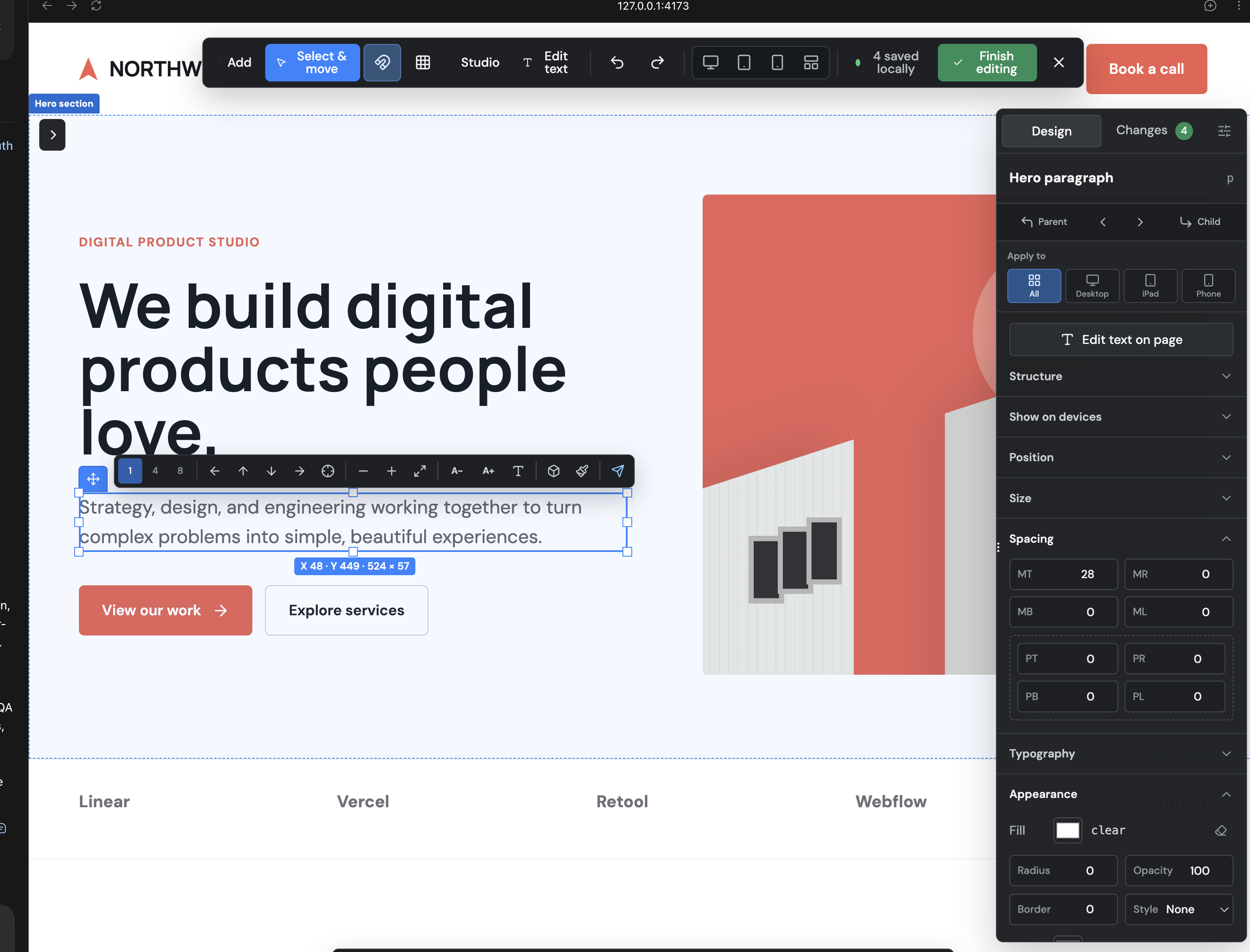Select nudge step 8
The width and height of the screenshot is (1250, 952).
[180, 471]
